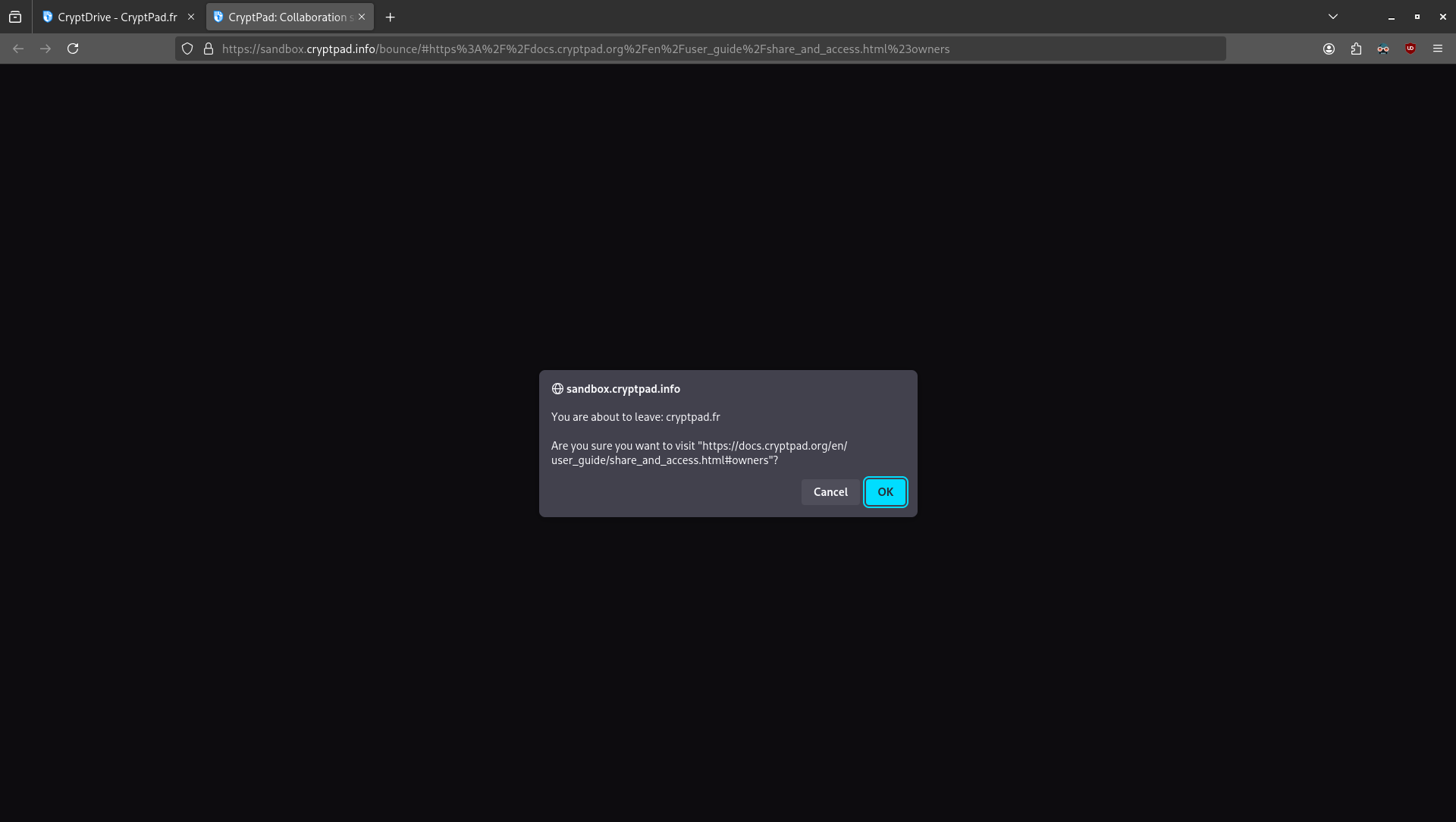Click the tracking protection shield icon
Viewport: 1456px width, 822px height.
tap(187, 49)
